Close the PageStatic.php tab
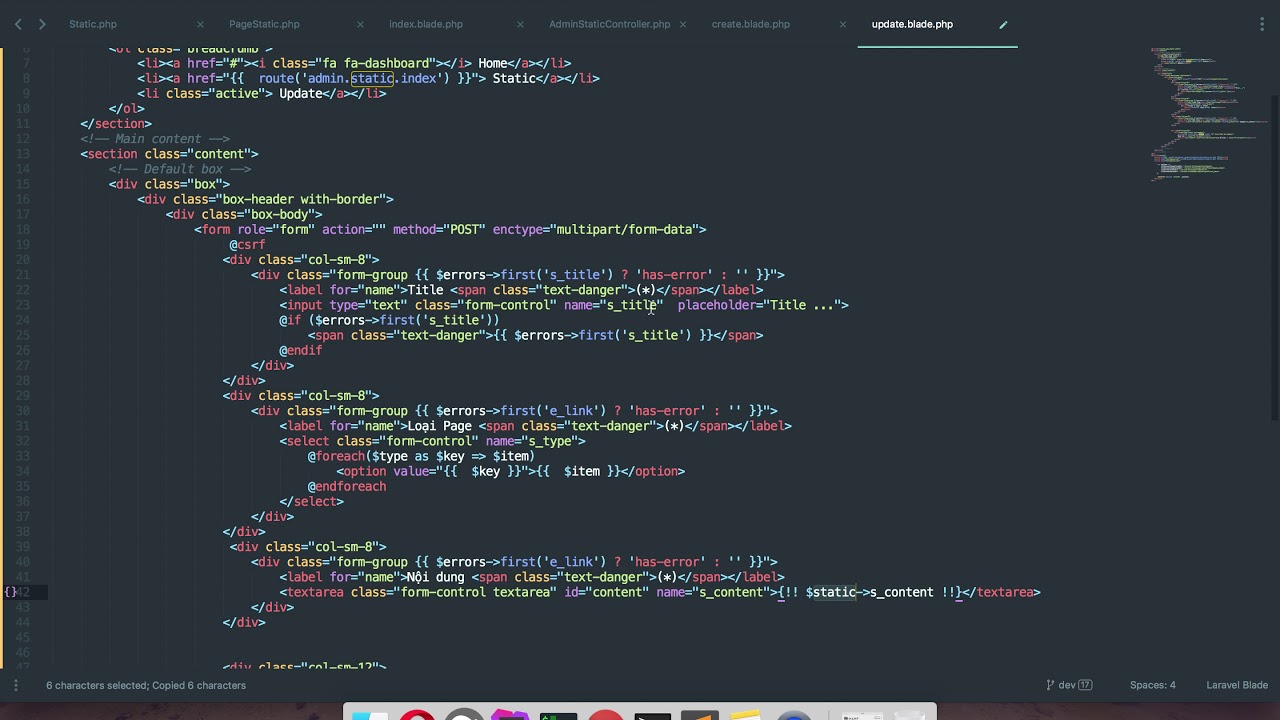 360,24
